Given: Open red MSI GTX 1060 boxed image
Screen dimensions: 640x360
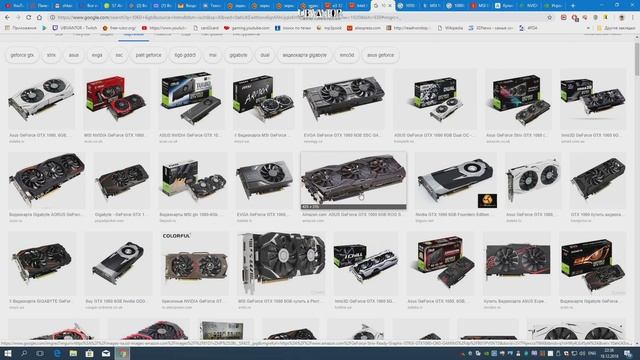Looking at the screenshot, I should click(x=116, y=99).
